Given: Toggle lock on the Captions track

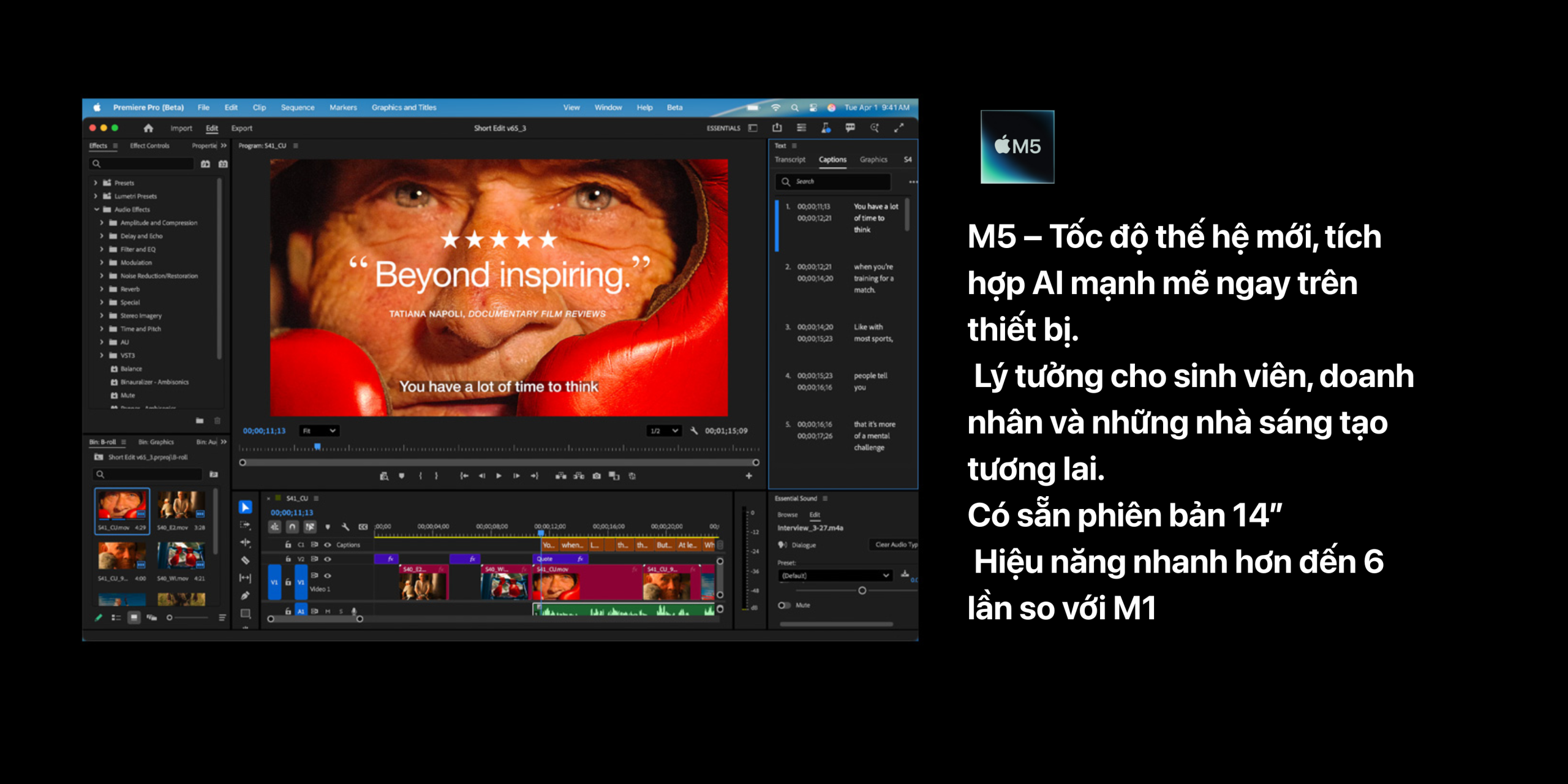Looking at the screenshot, I should pos(288,545).
